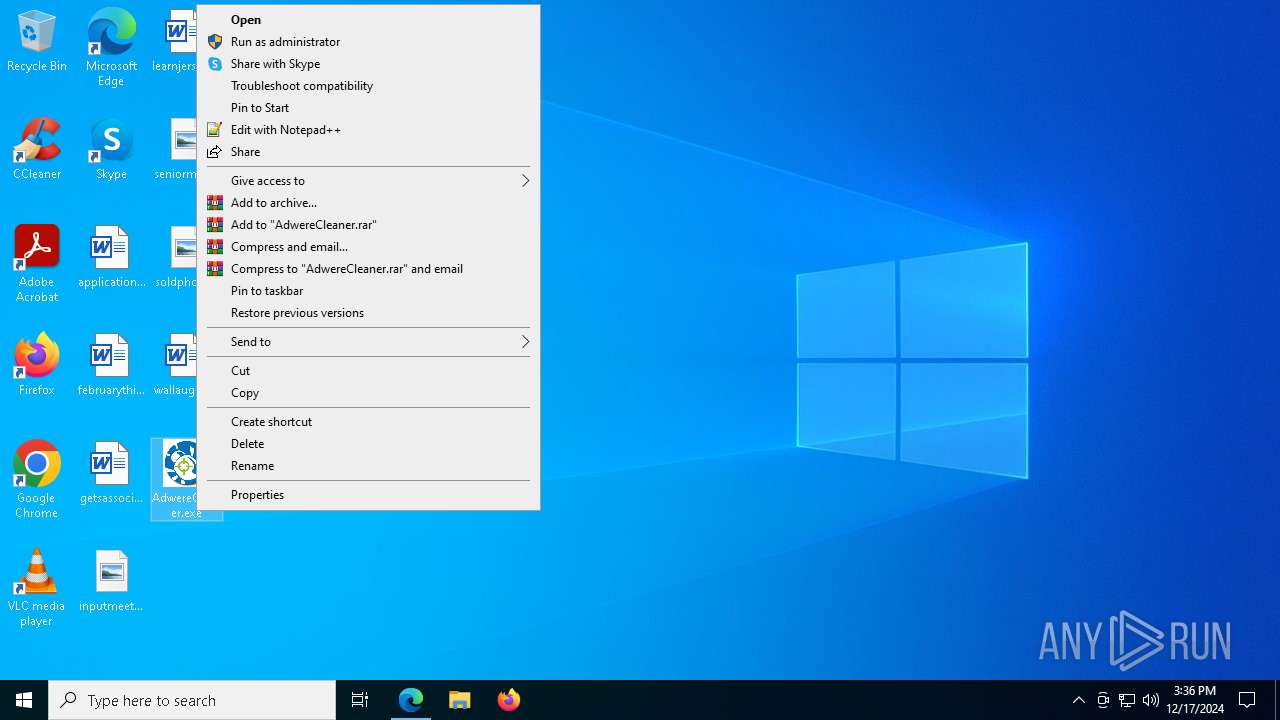Choose the Share menu entry
This screenshot has width=1280, height=720.
pos(368,151)
